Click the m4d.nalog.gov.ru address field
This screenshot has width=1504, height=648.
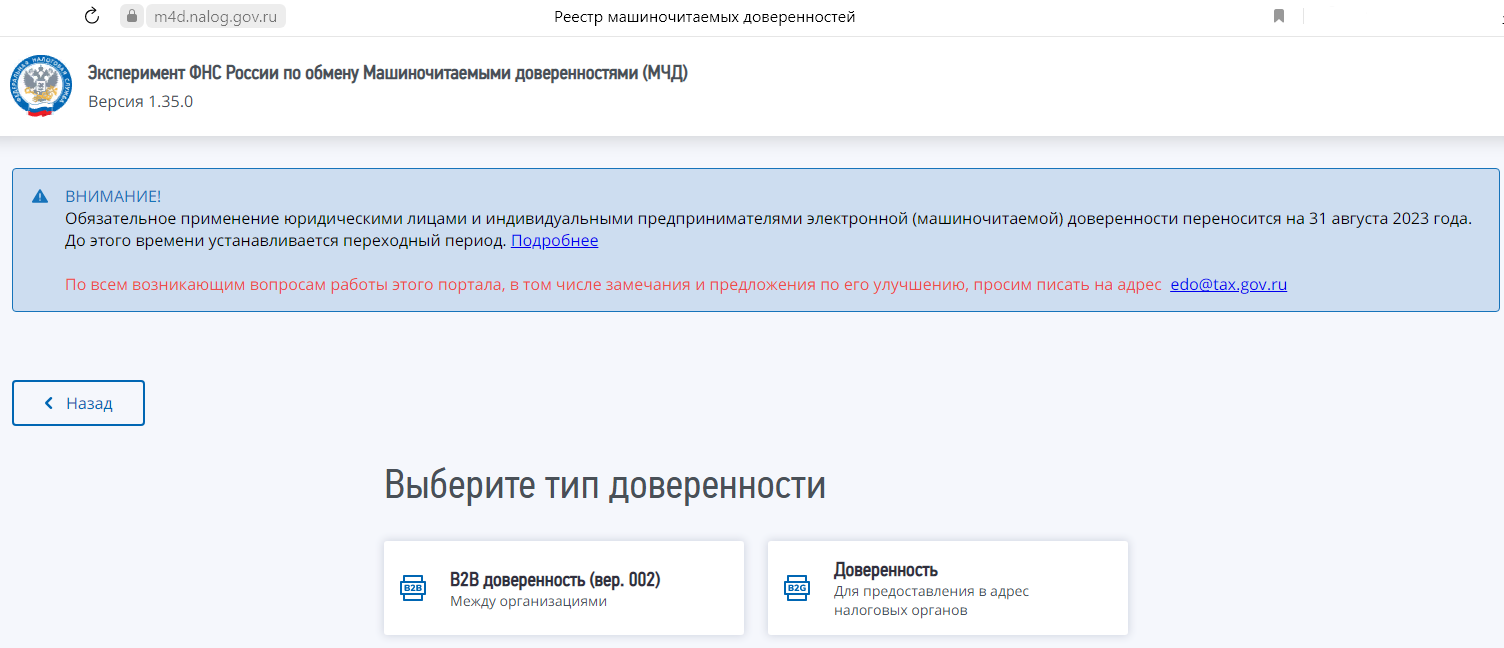tap(214, 16)
